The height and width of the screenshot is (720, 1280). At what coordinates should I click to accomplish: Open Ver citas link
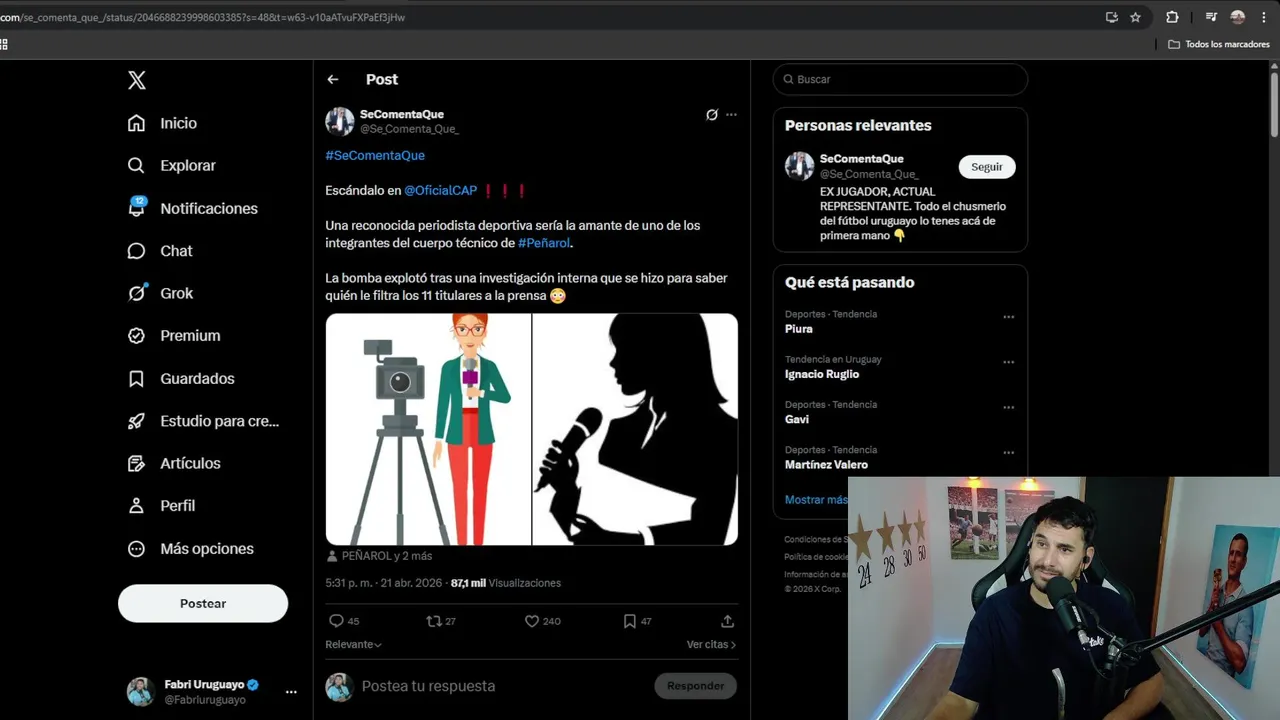711,645
